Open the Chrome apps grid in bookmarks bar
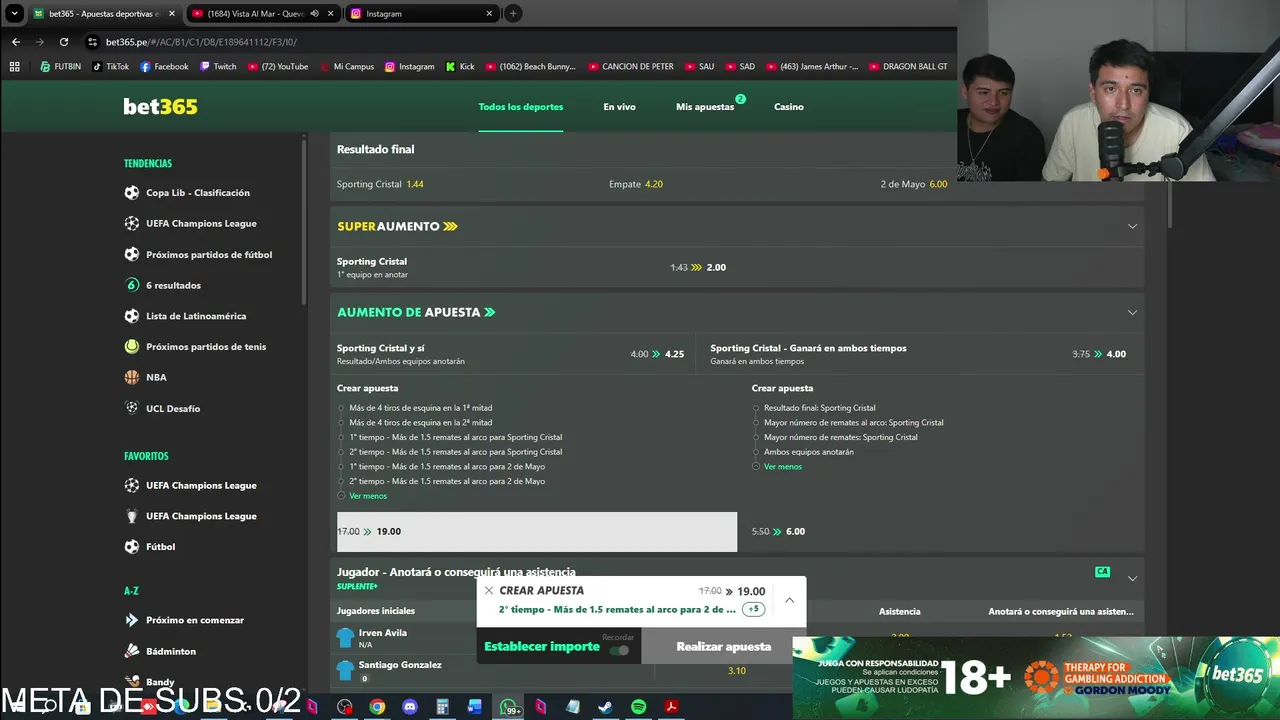The image size is (1280, 720). (14, 67)
